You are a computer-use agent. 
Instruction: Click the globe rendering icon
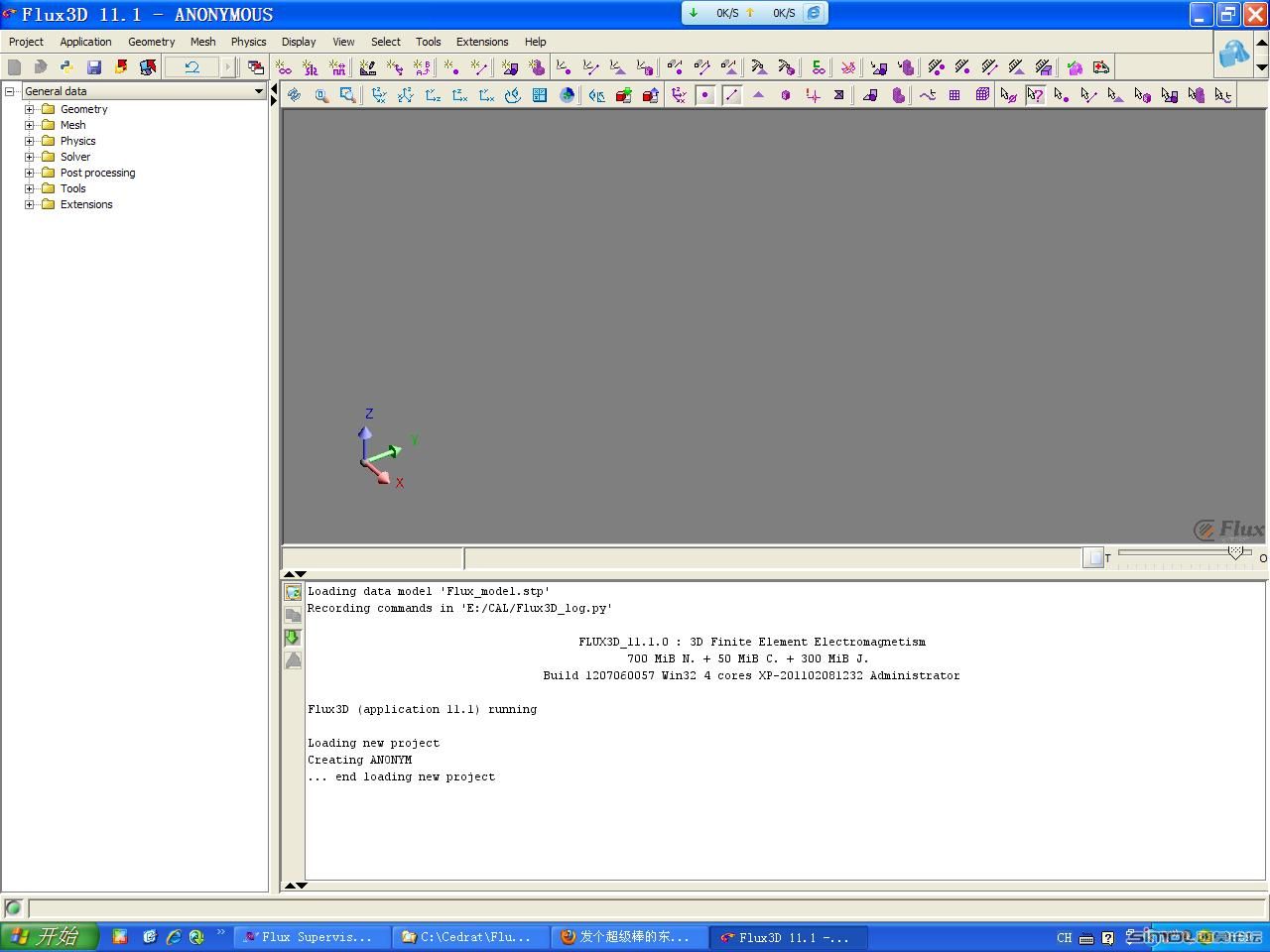point(567,95)
